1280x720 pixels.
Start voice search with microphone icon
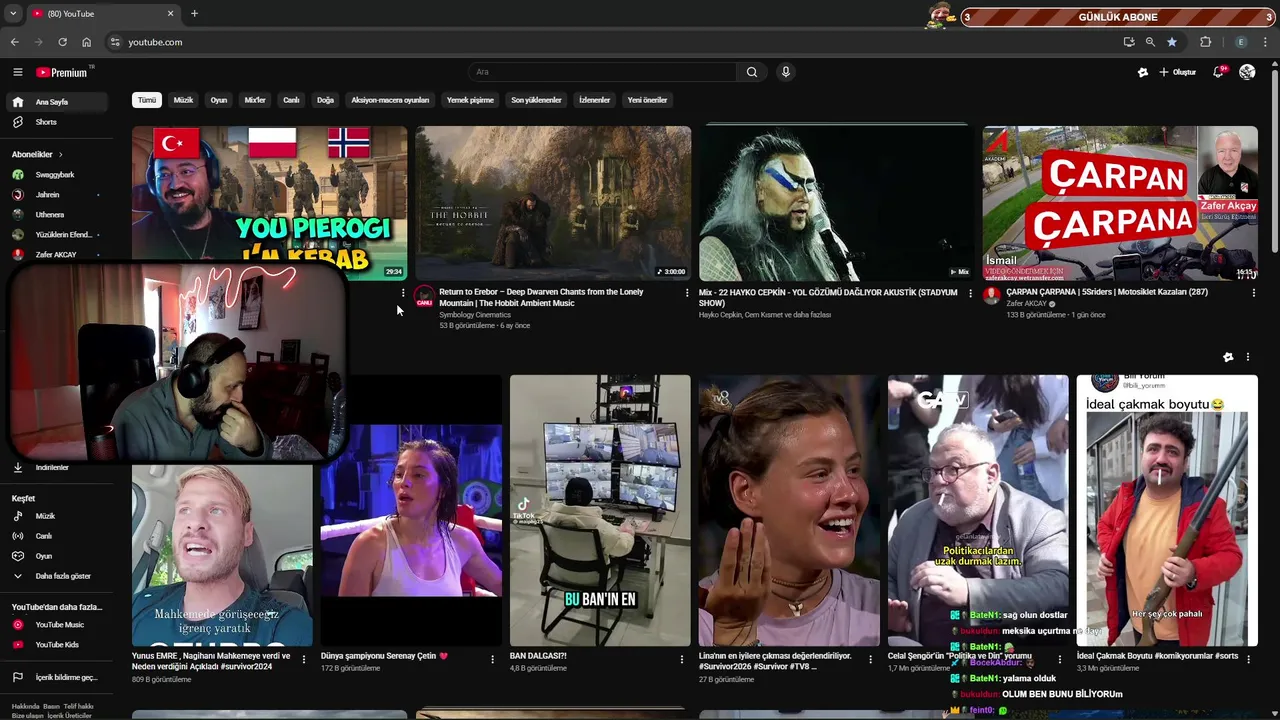(786, 72)
